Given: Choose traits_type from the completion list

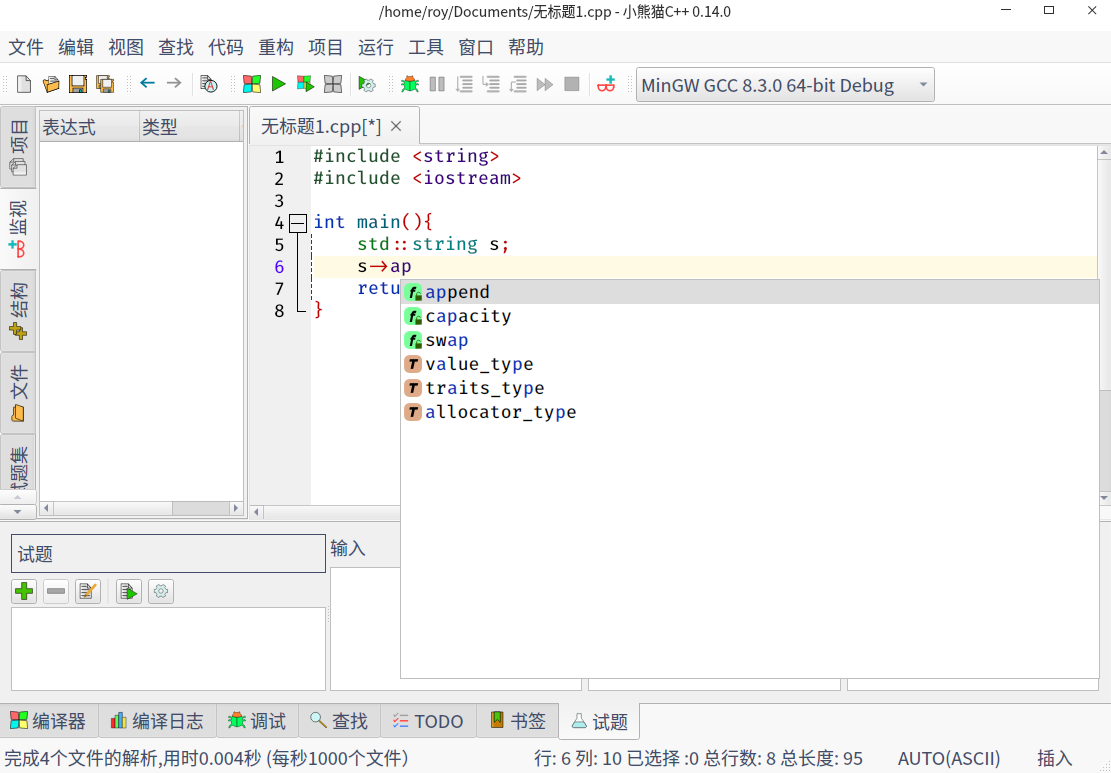Looking at the screenshot, I should [x=750, y=388].
